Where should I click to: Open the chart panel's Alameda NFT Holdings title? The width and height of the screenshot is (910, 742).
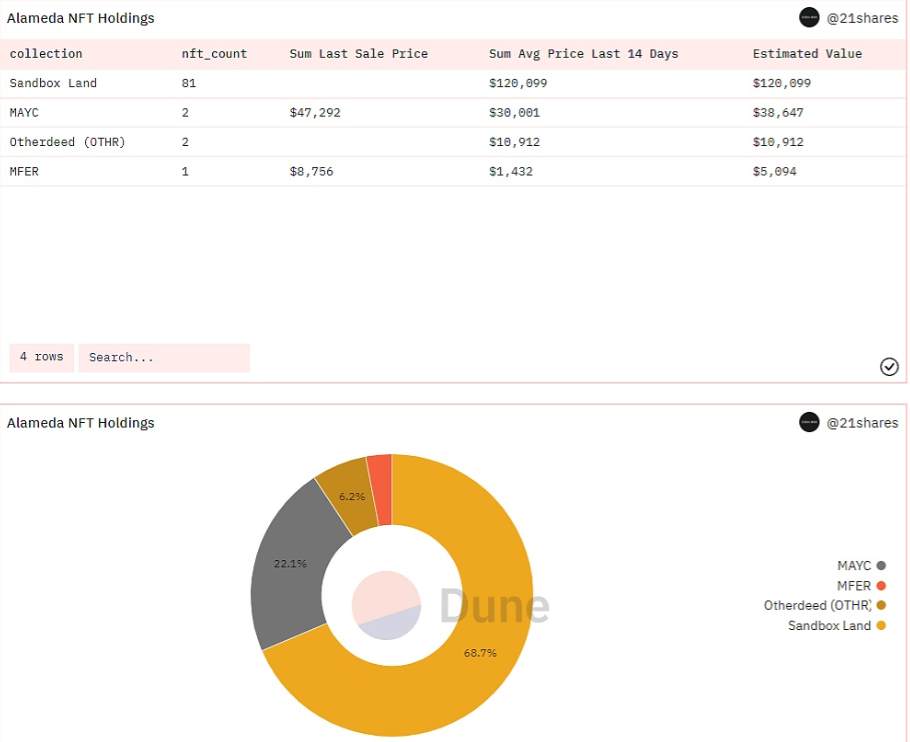coord(81,423)
